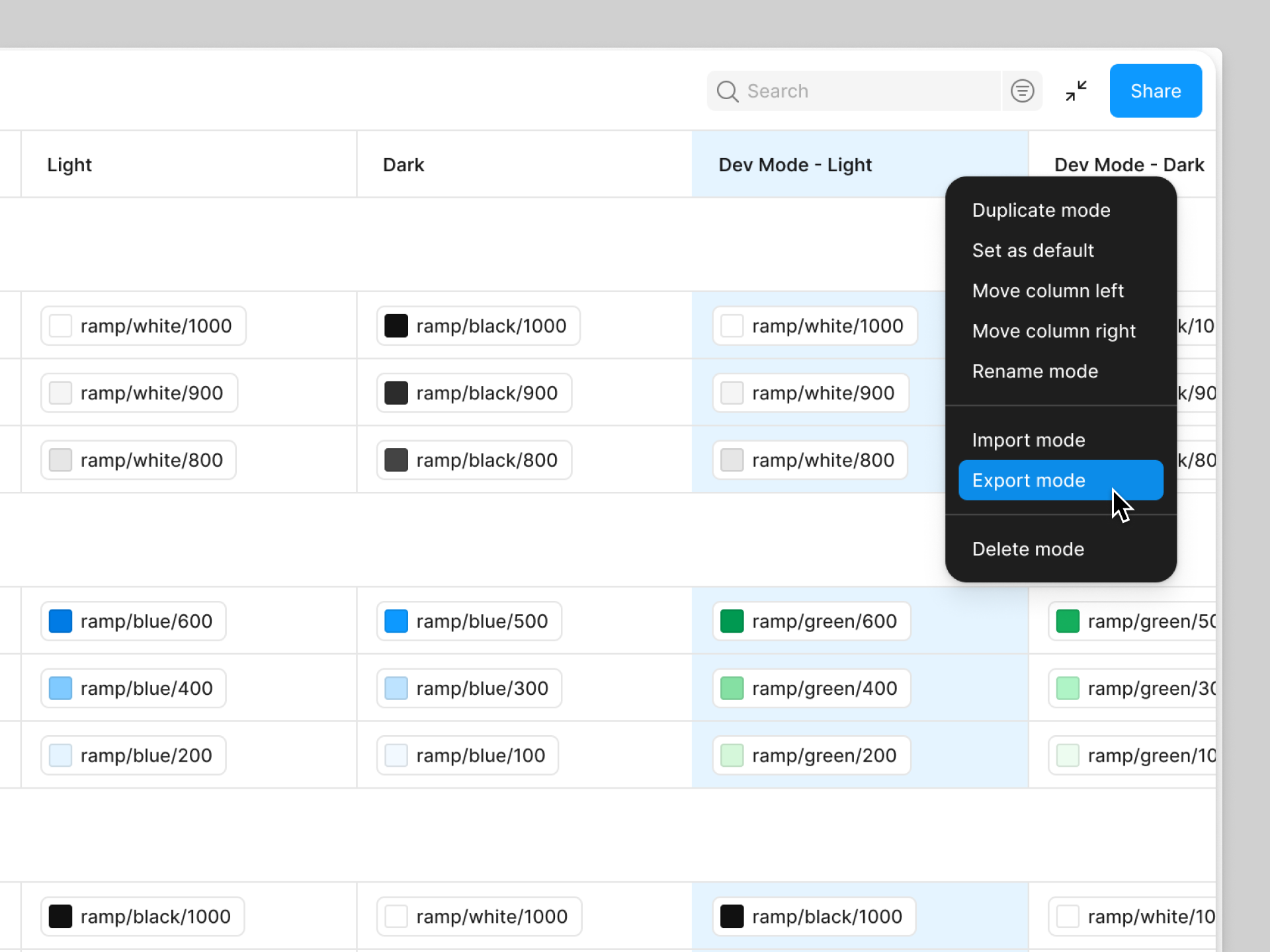The width and height of the screenshot is (1270, 952).
Task: Click the search magnifier icon
Action: tap(727, 91)
